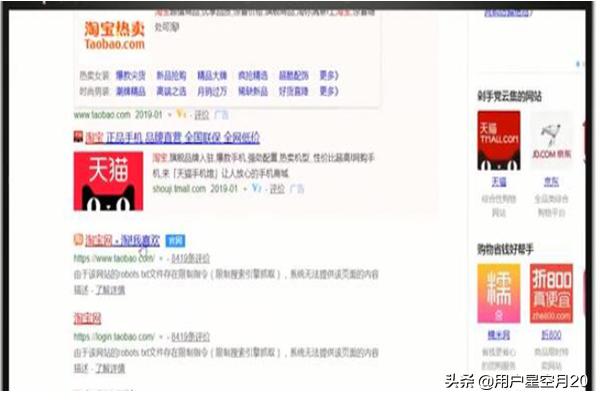Click the V1 credit icon after www.taobao.com 2019-01
Screen dimensions: 600x400
pyautogui.click(x=181, y=114)
